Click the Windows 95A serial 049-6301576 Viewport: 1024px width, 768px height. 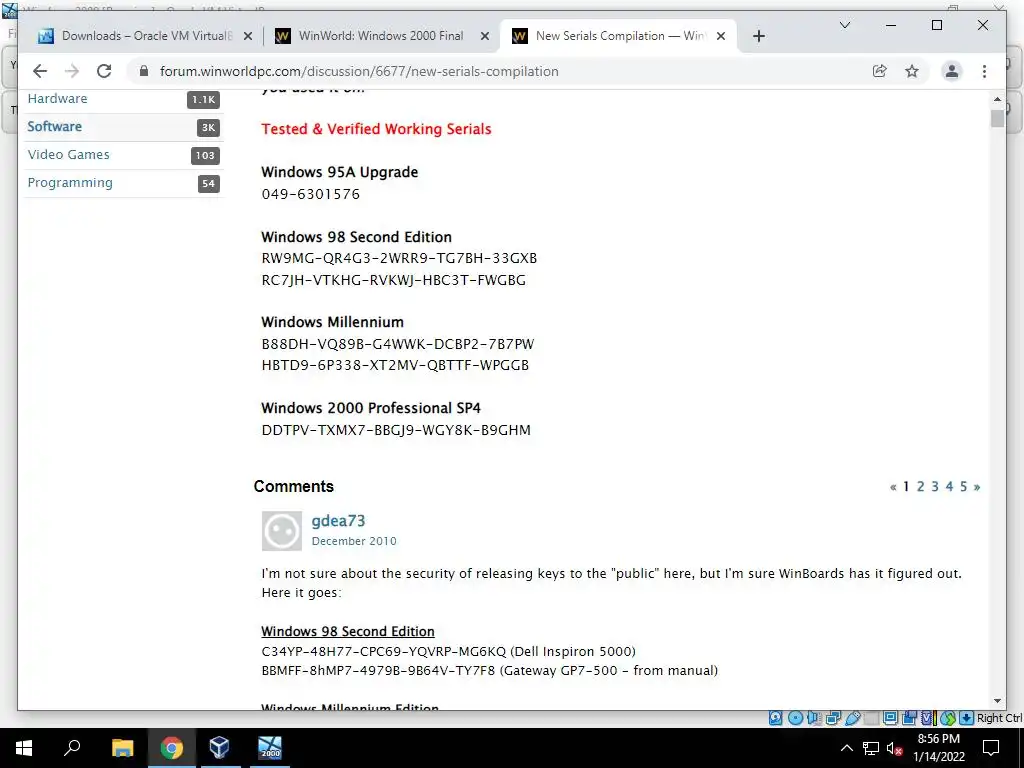pos(310,194)
